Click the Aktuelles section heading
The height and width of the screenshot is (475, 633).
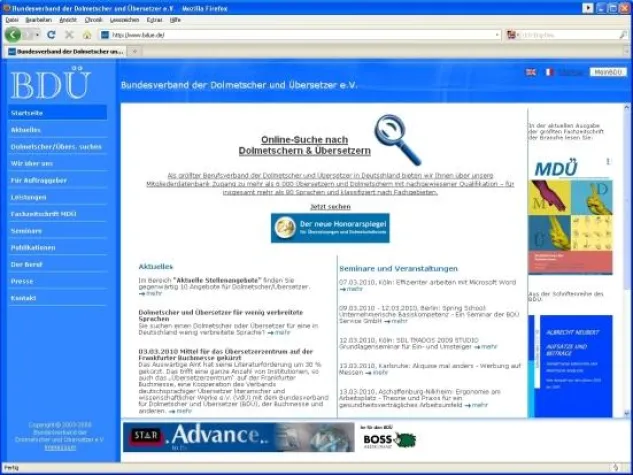155,266
